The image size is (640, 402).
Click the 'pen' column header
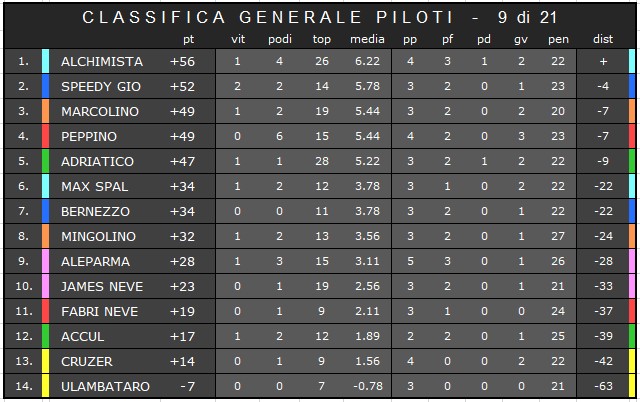558,40
